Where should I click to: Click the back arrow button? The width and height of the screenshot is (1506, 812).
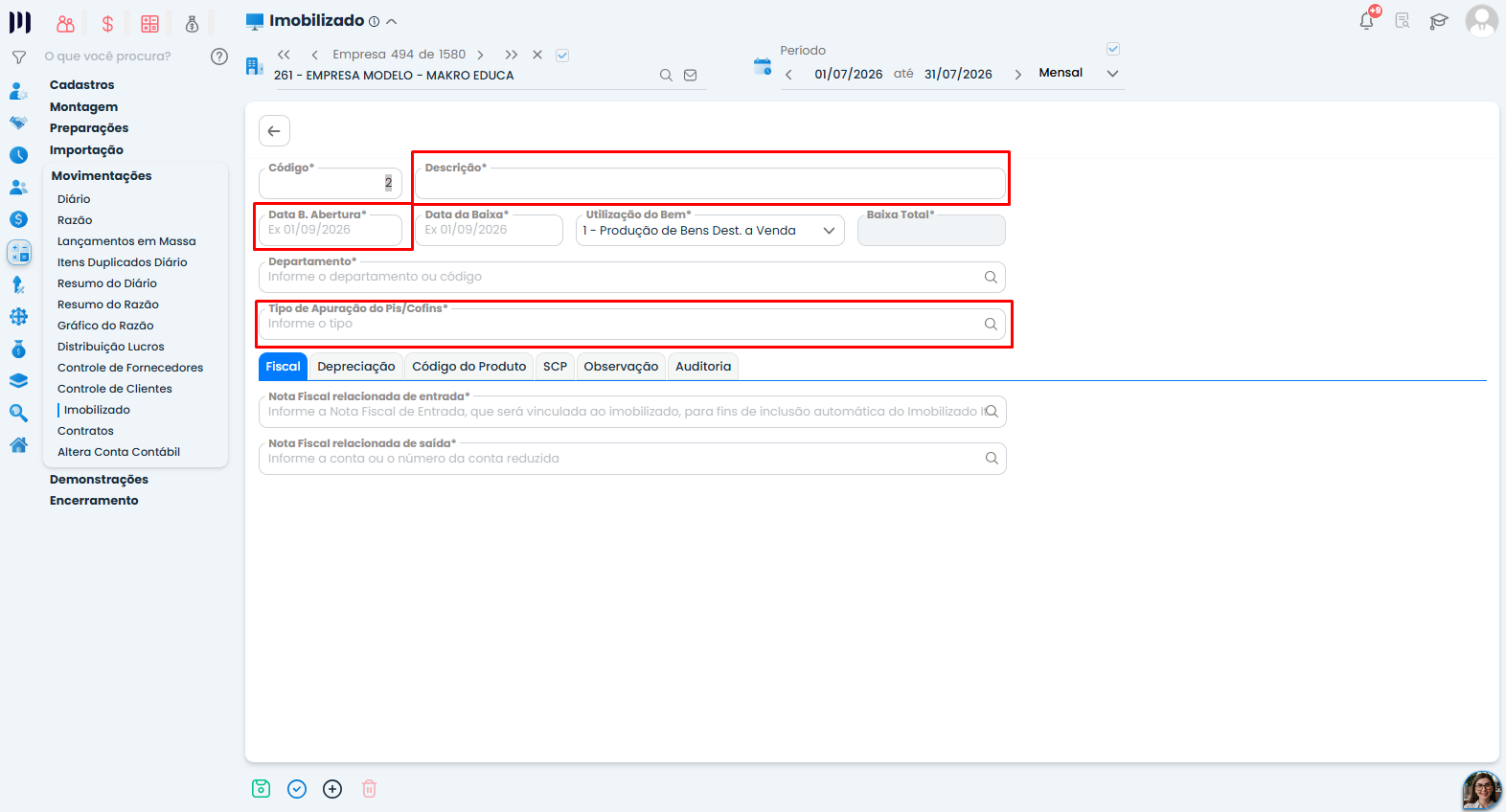tap(274, 131)
